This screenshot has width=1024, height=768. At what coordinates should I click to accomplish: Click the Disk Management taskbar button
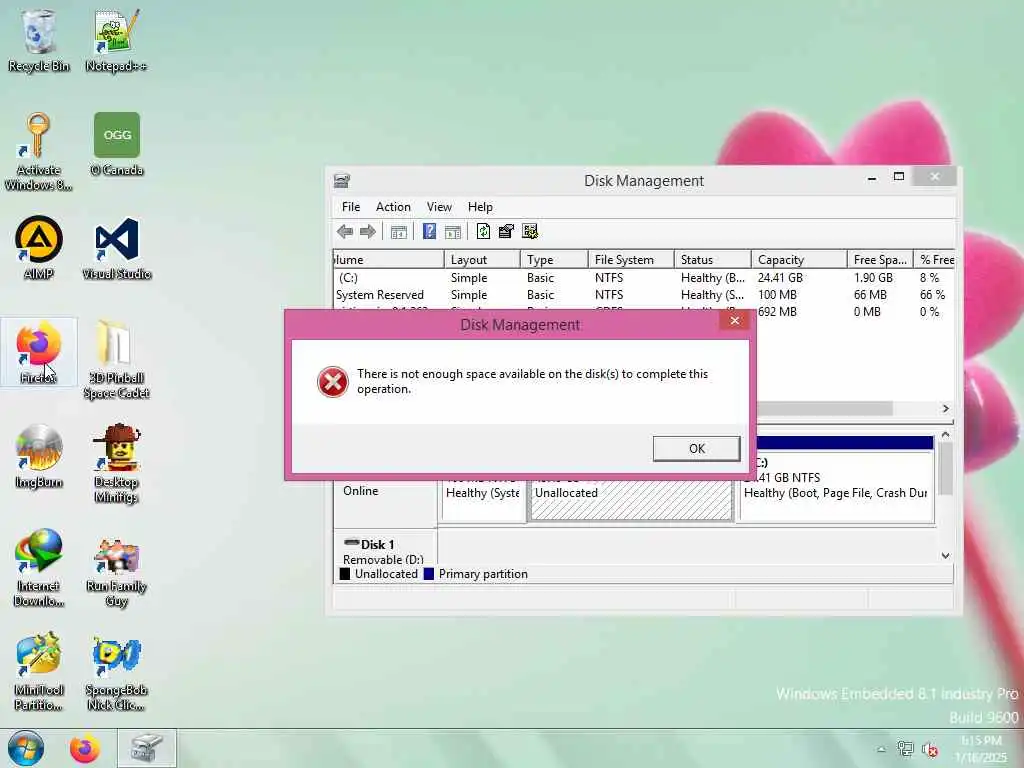(x=146, y=748)
